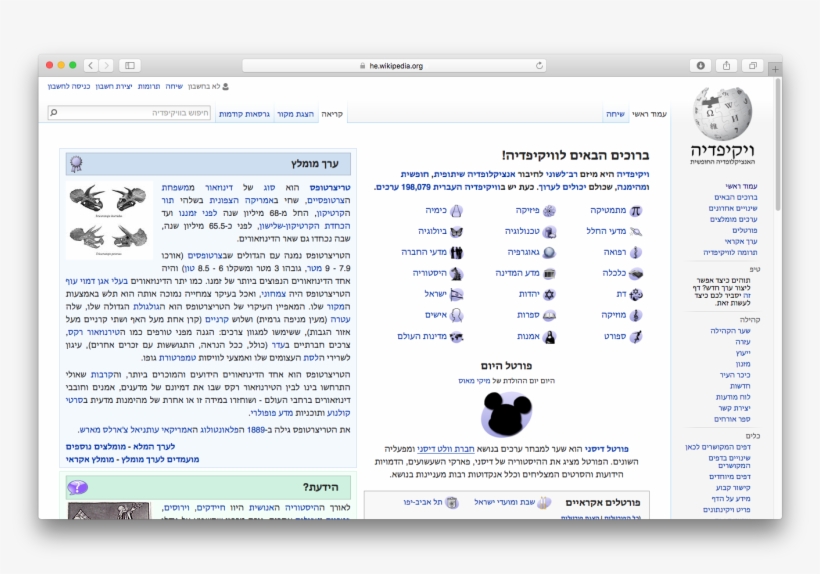Click the יהדות Star of David icon
820x574 pixels.
click(549, 294)
